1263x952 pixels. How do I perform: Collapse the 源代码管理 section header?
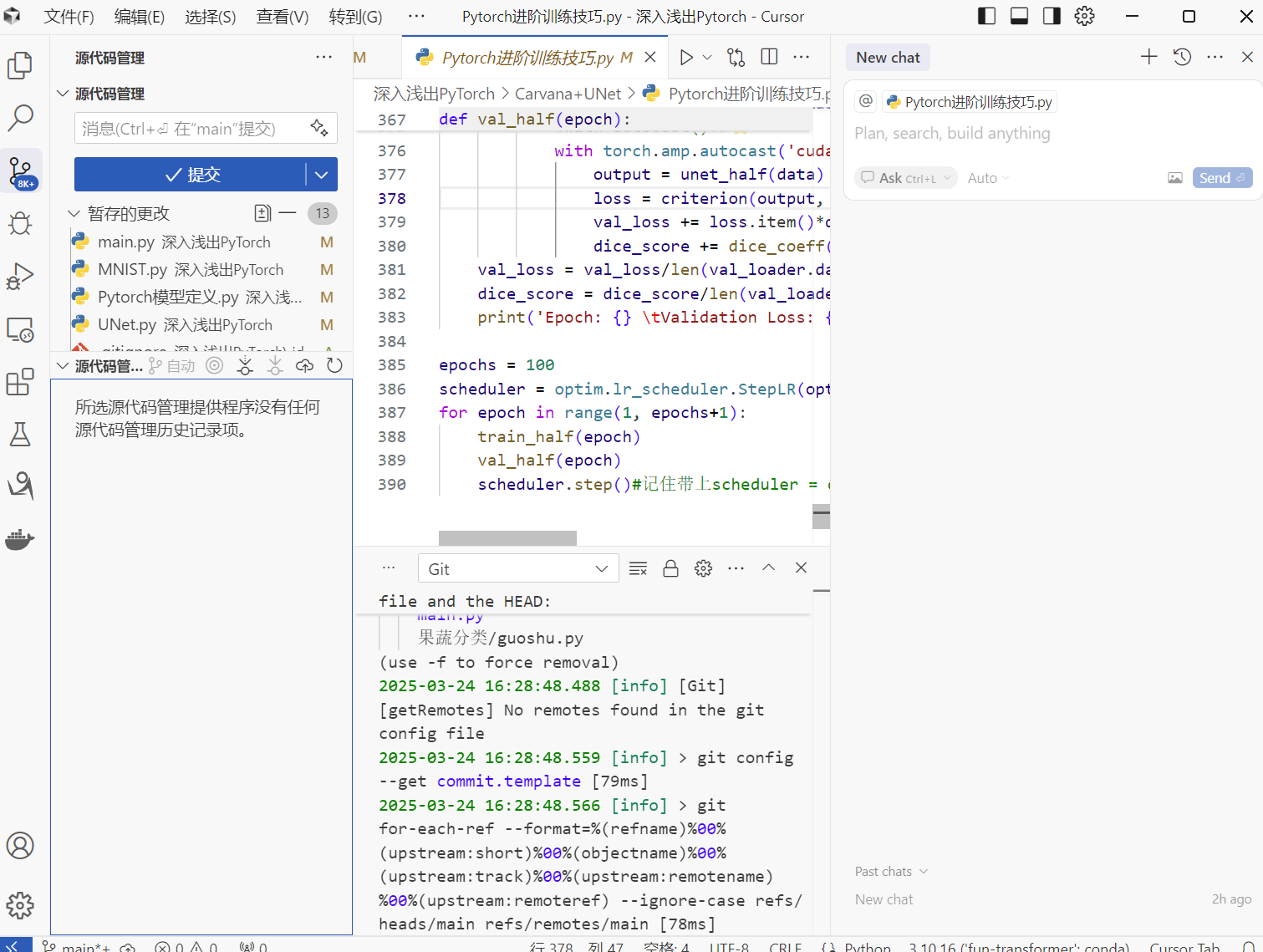coord(62,94)
